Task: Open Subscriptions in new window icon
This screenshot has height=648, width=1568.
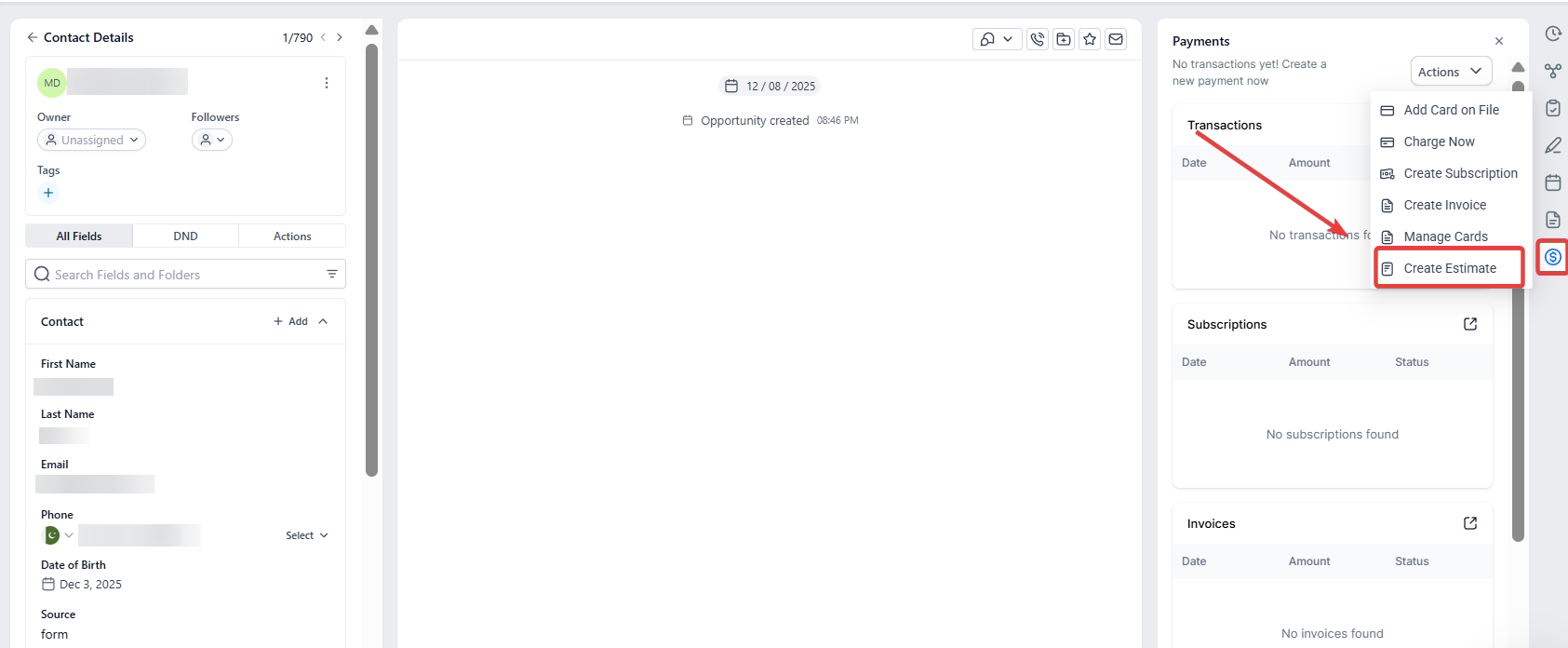Action: [1470, 324]
